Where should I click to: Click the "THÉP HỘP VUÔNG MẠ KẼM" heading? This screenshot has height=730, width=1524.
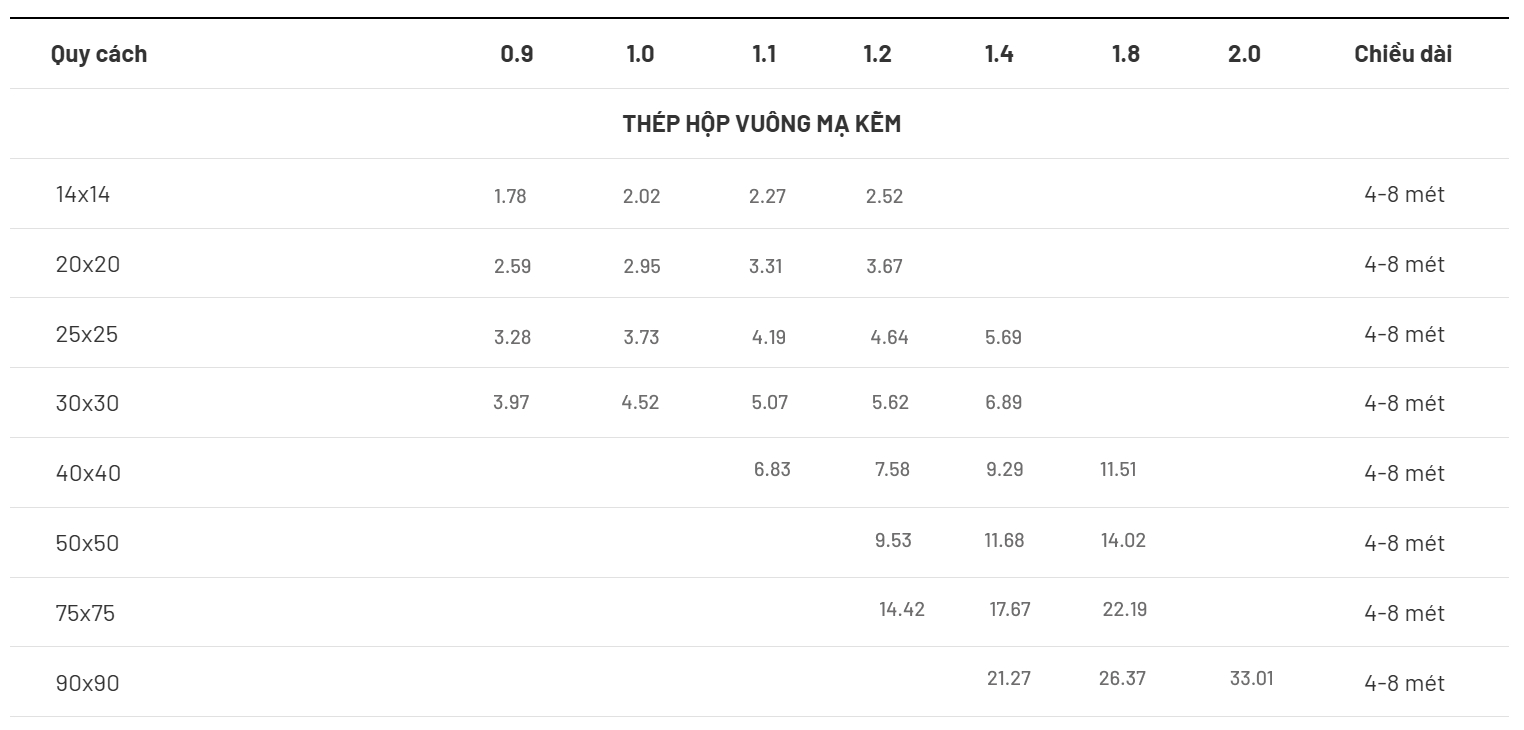pos(761,124)
